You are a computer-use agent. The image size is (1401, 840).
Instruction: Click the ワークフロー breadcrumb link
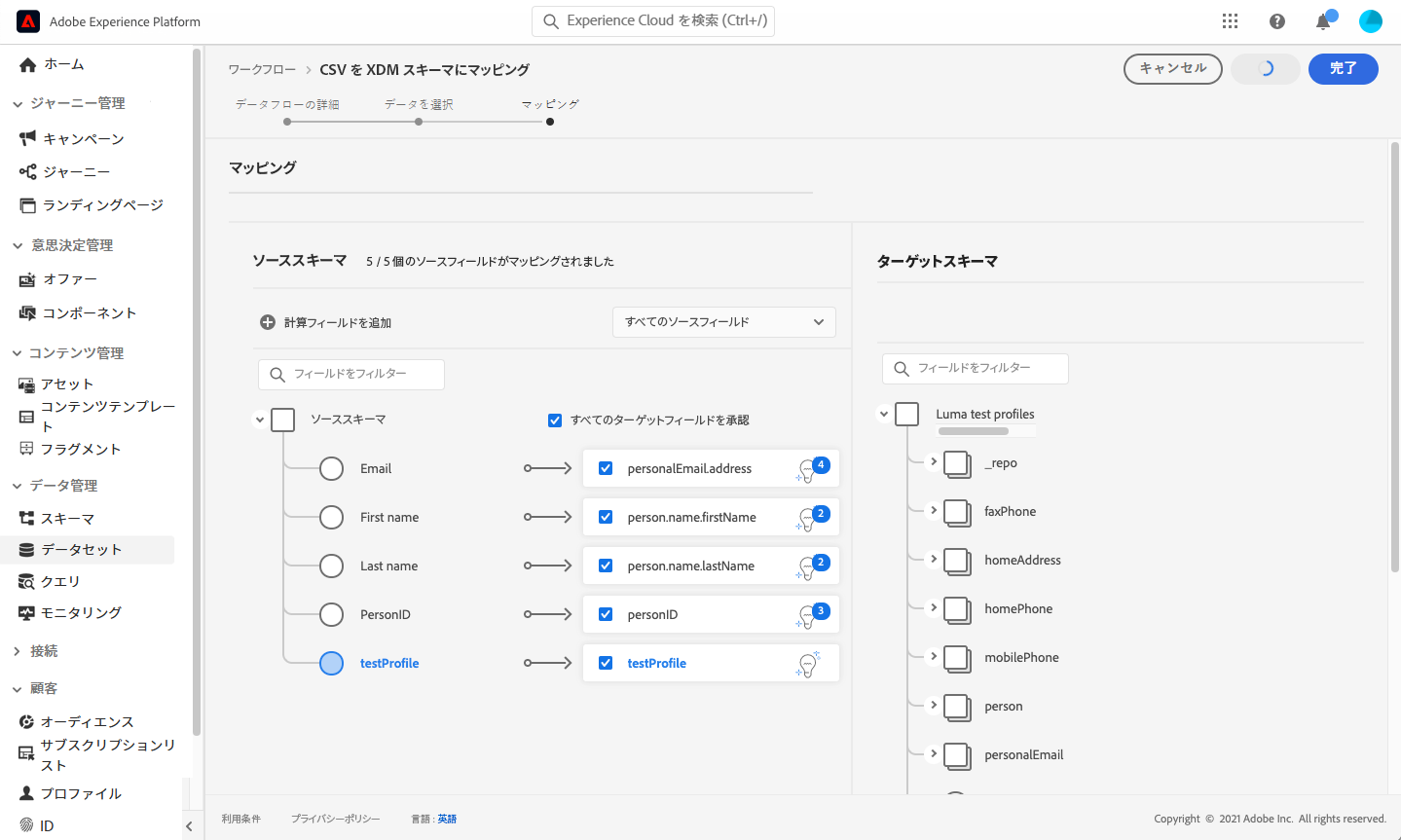pos(262,70)
